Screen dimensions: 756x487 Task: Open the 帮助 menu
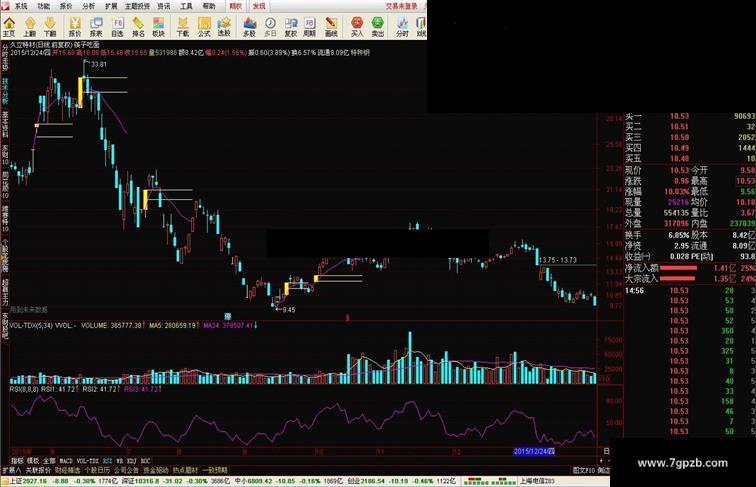pyautogui.click(x=209, y=6)
